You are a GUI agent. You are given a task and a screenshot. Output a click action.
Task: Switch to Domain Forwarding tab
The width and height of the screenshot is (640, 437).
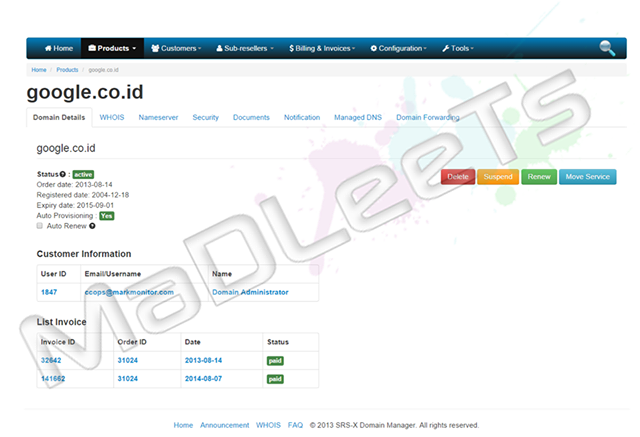coord(428,118)
